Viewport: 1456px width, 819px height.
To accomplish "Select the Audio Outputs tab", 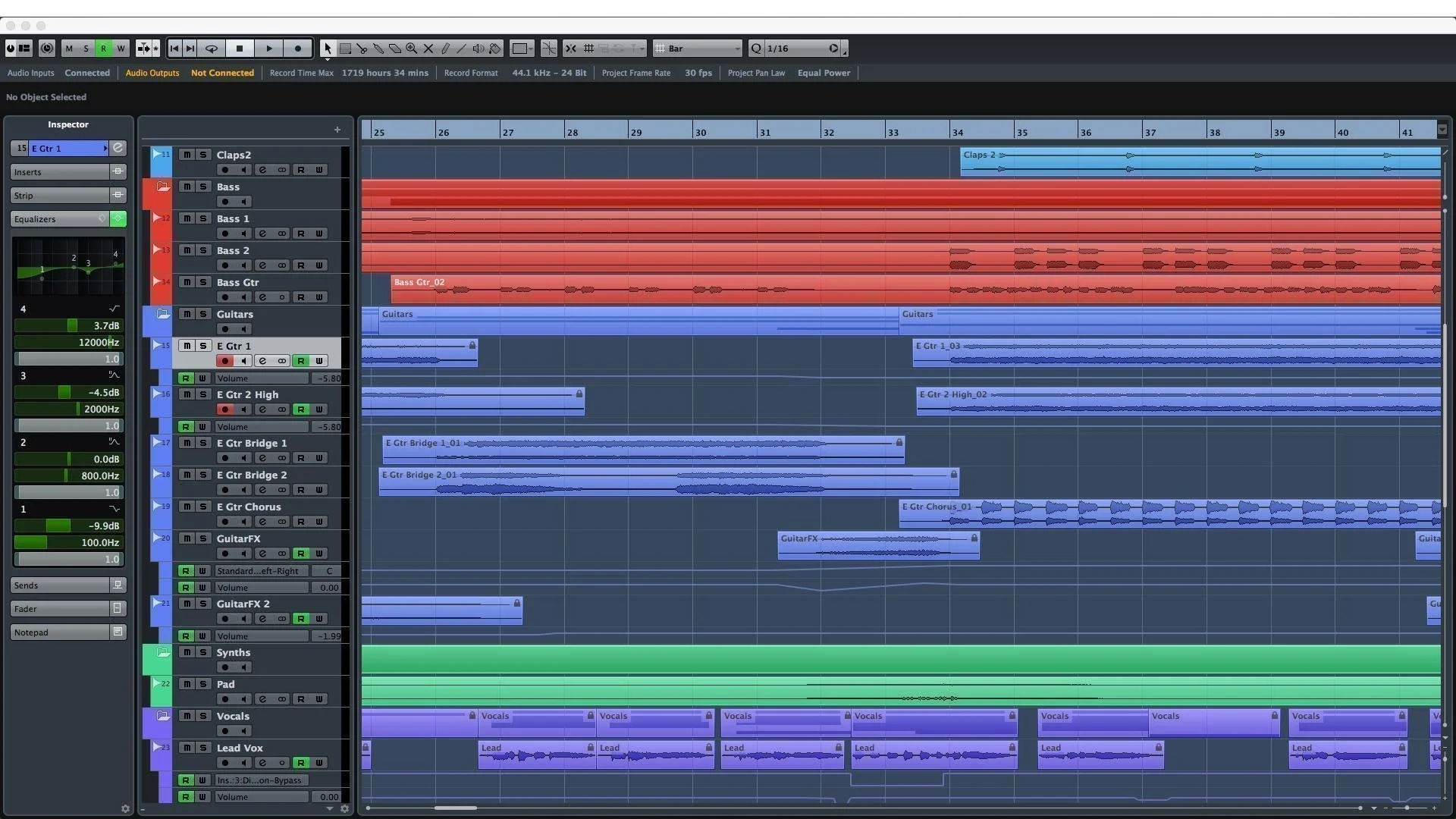I will (151, 72).
